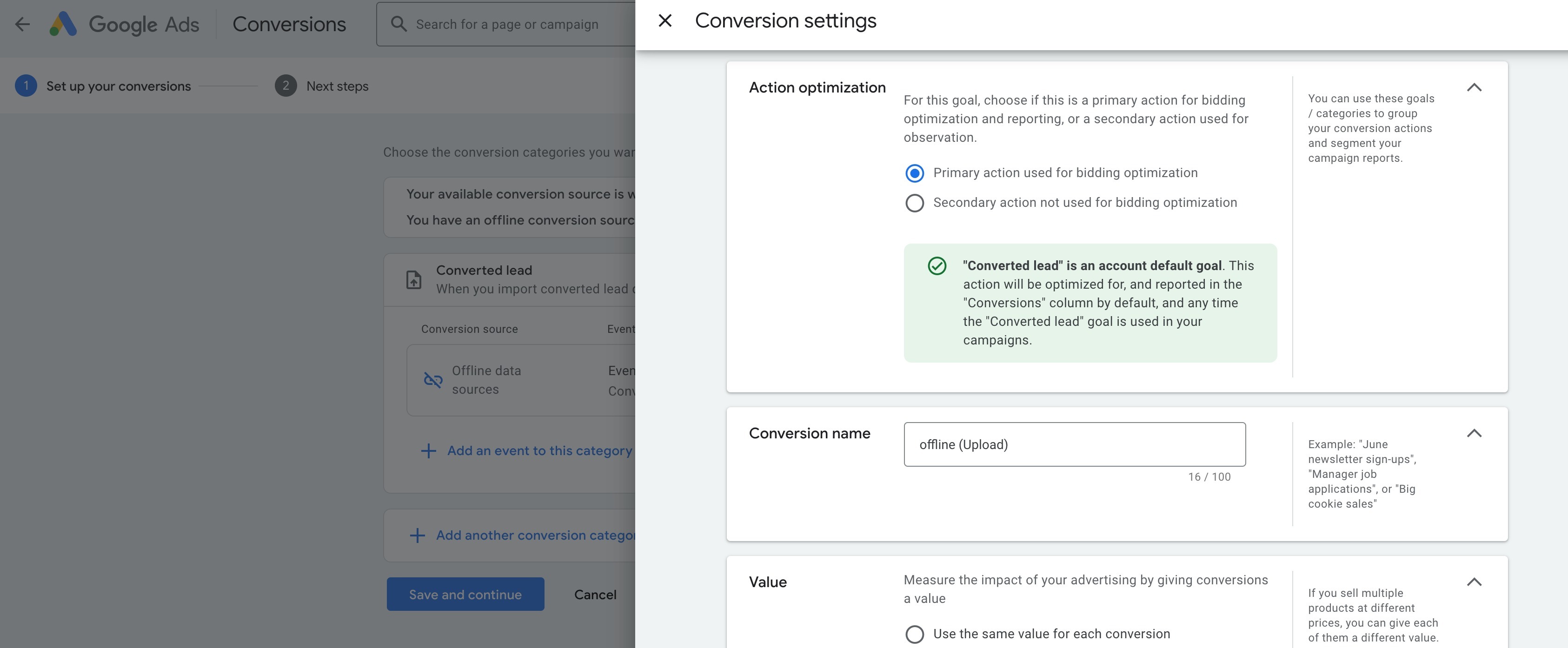Collapse the Value section chevron
The image size is (1568, 648).
tap(1474, 582)
